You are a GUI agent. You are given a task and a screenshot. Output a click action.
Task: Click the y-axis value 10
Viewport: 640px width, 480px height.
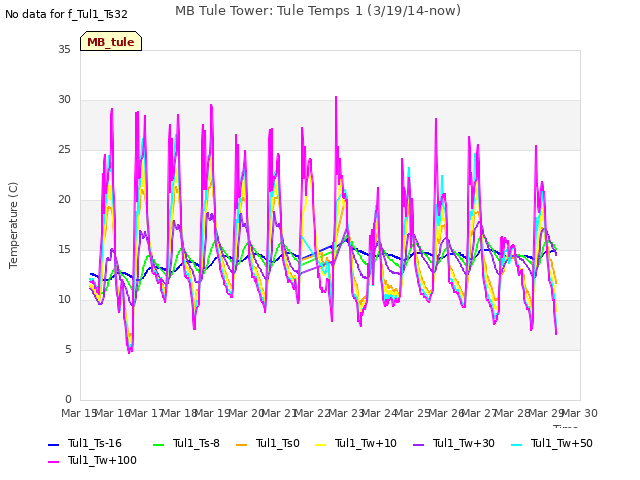pos(64,300)
